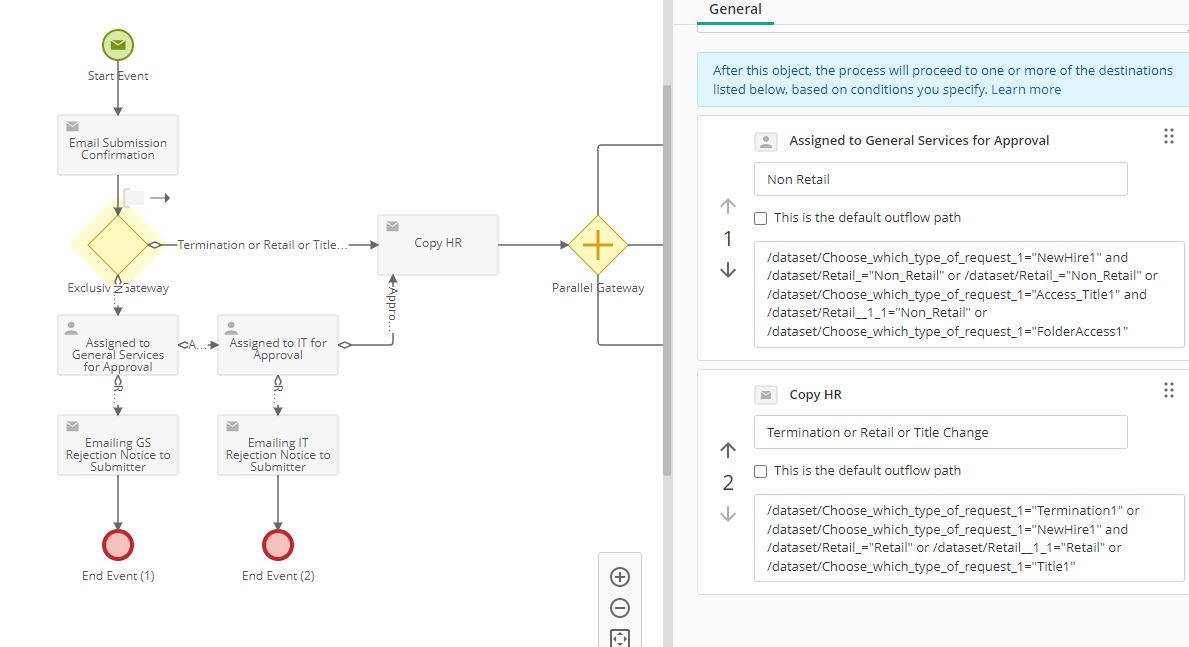Select the Email Submission Confirmation task
This screenshot has height=647, width=1189.
(118, 146)
